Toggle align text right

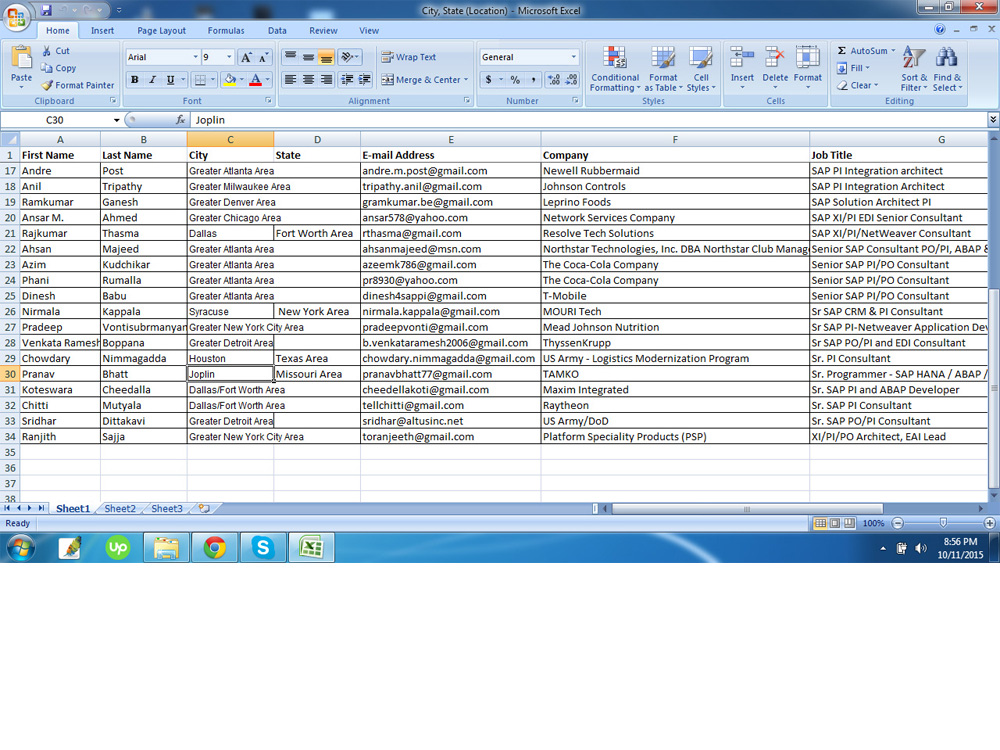click(326, 80)
